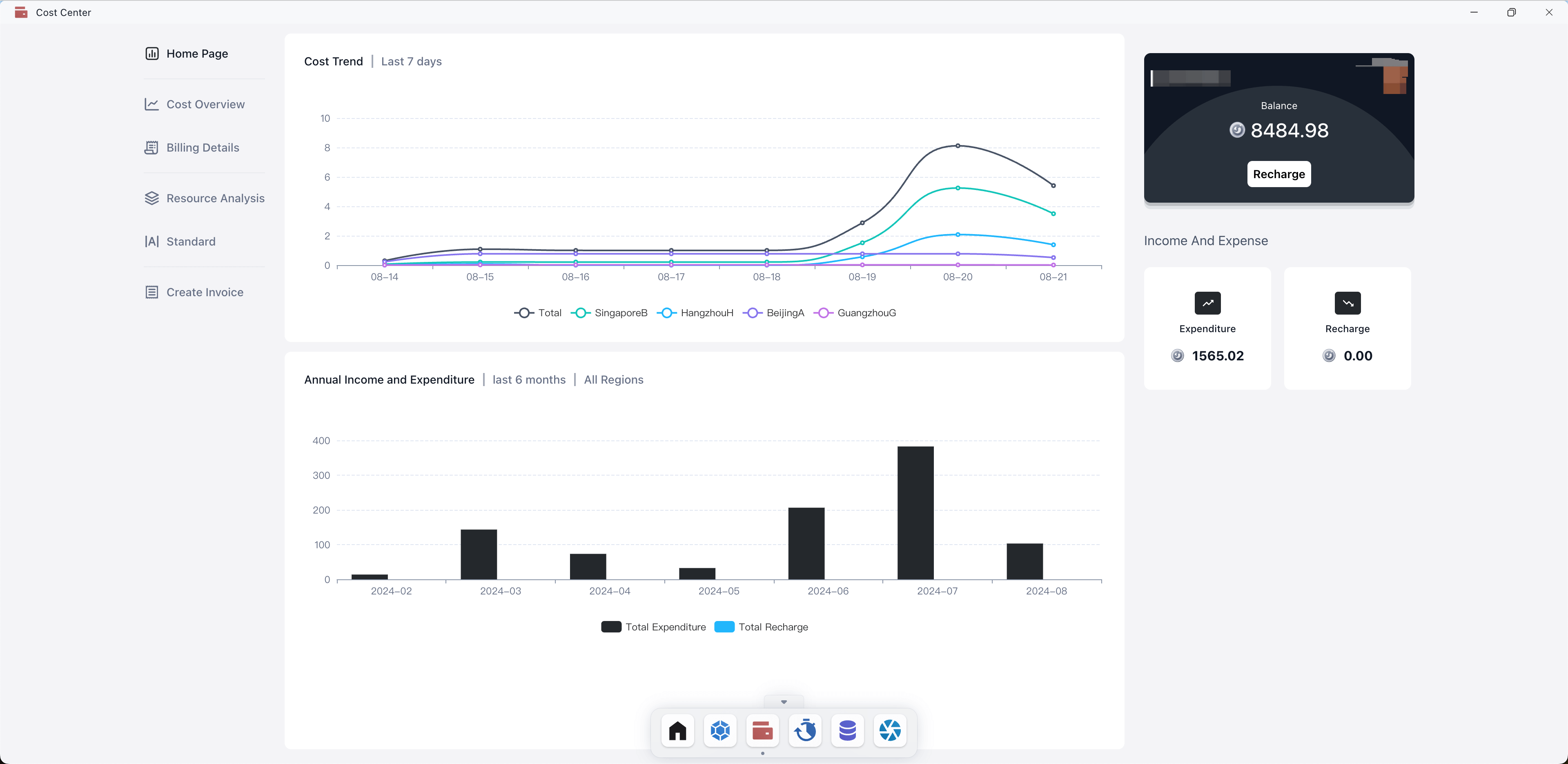1568x764 pixels.
Task: Click the Expenditure trending-up icon
Action: point(1207,303)
